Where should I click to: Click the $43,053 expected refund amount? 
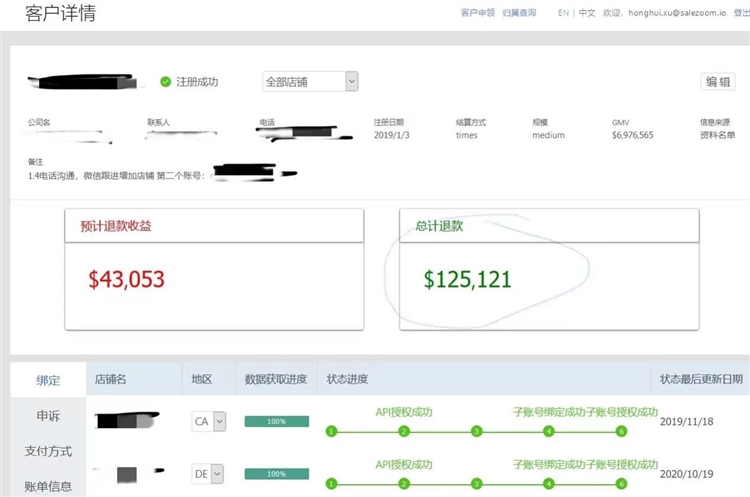coord(126,279)
